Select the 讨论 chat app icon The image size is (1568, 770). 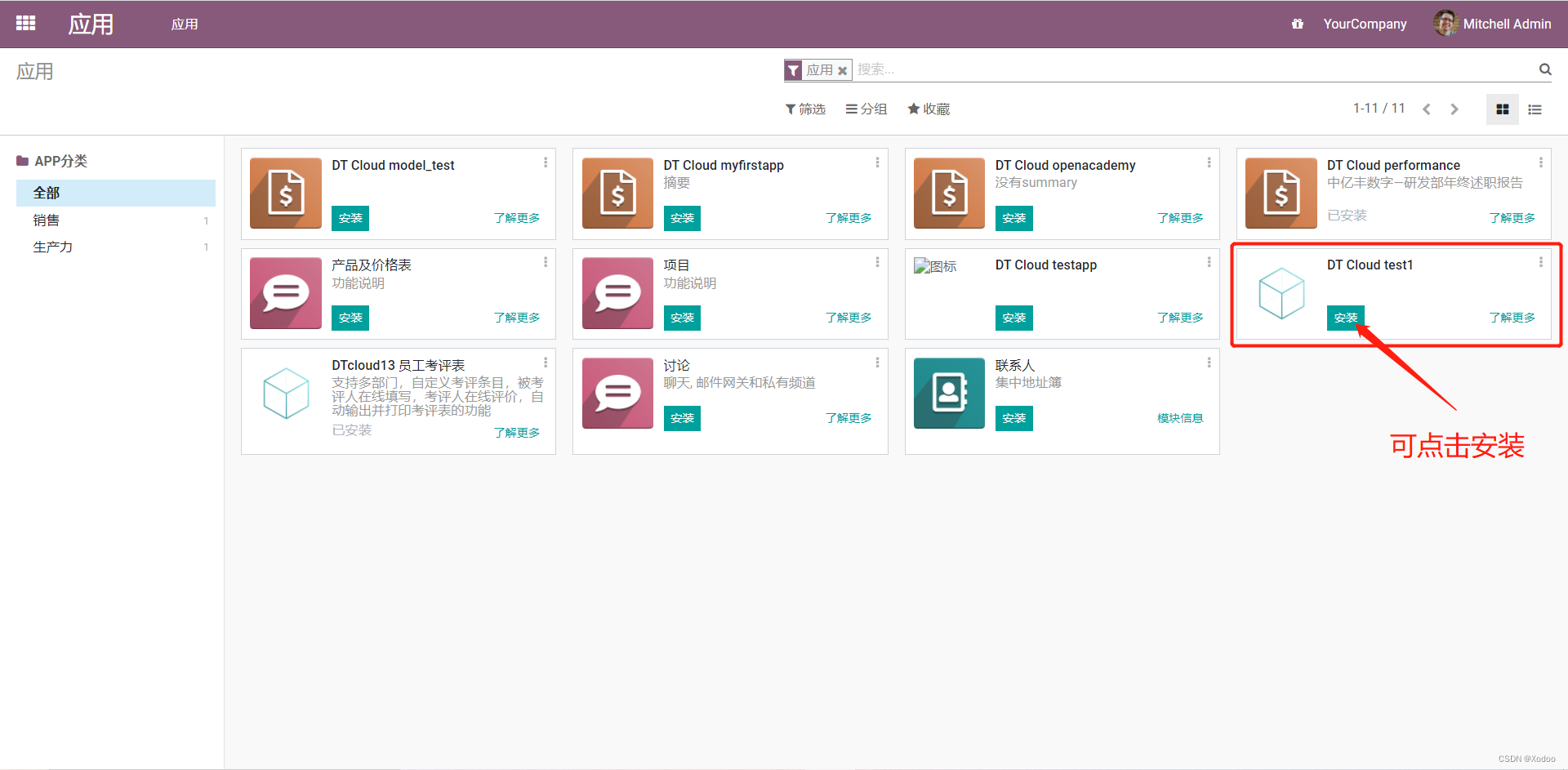click(617, 393)
